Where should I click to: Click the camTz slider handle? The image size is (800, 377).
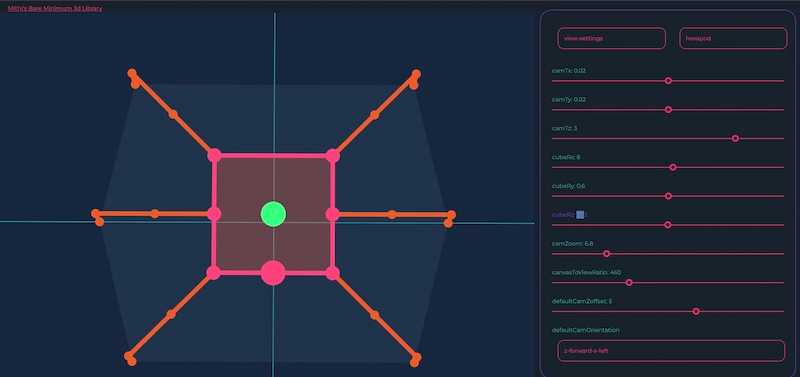735,138
